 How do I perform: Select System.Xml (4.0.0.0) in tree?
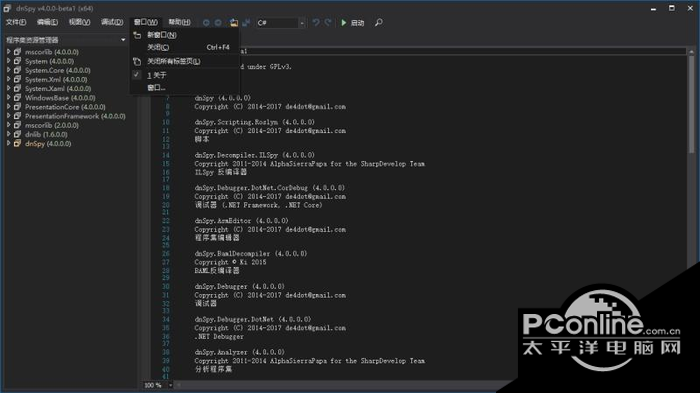56,79
